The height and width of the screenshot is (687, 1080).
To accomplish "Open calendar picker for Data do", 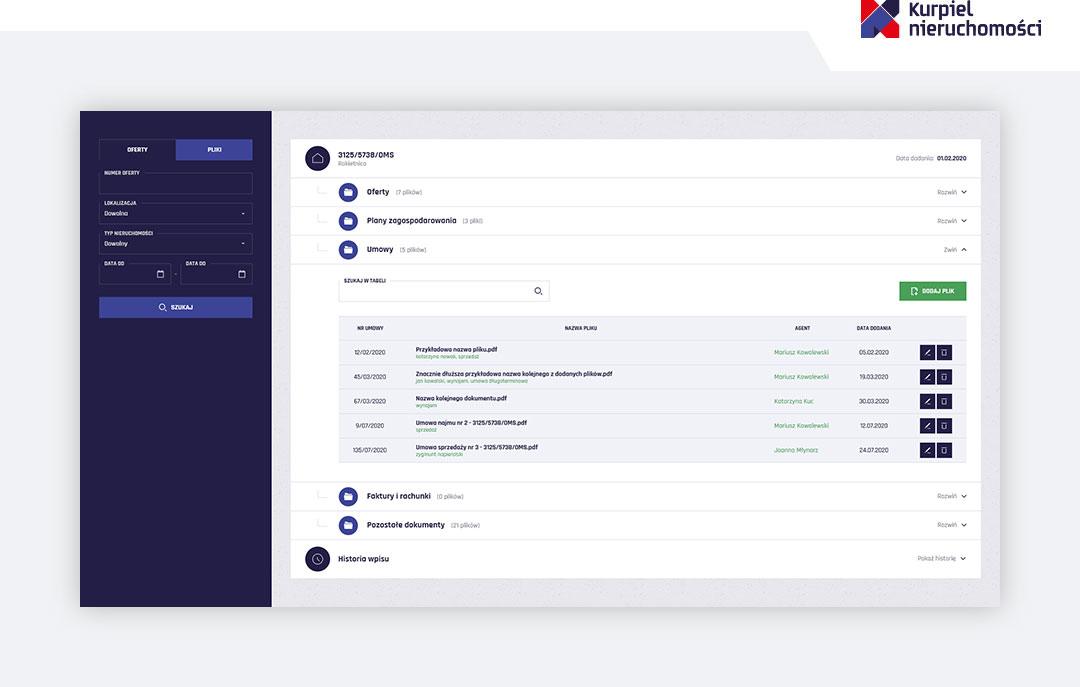I will 242,274.
